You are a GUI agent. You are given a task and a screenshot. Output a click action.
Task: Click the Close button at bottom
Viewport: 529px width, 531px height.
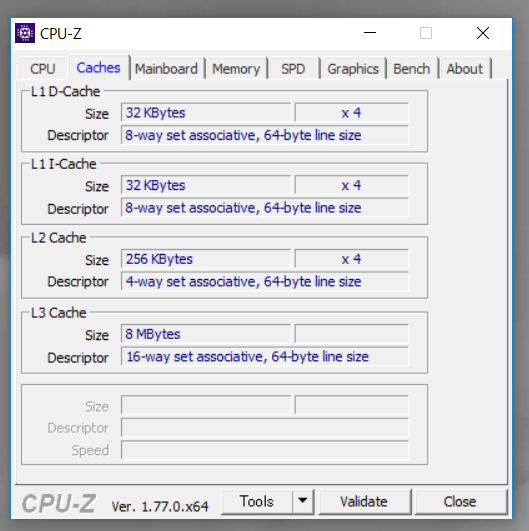tap(460, 502)
